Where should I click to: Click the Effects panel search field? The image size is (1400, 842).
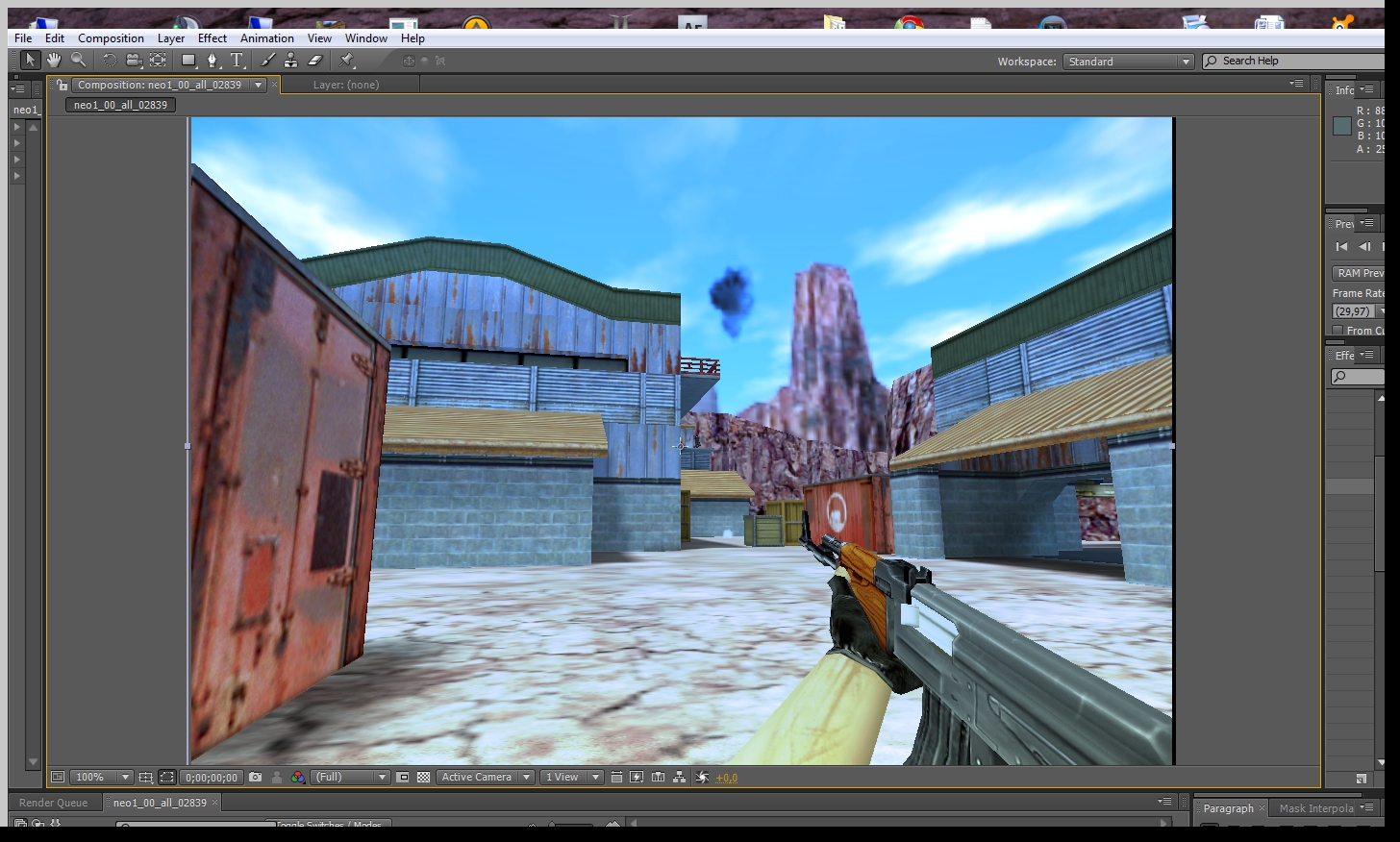click(1358, 377)
